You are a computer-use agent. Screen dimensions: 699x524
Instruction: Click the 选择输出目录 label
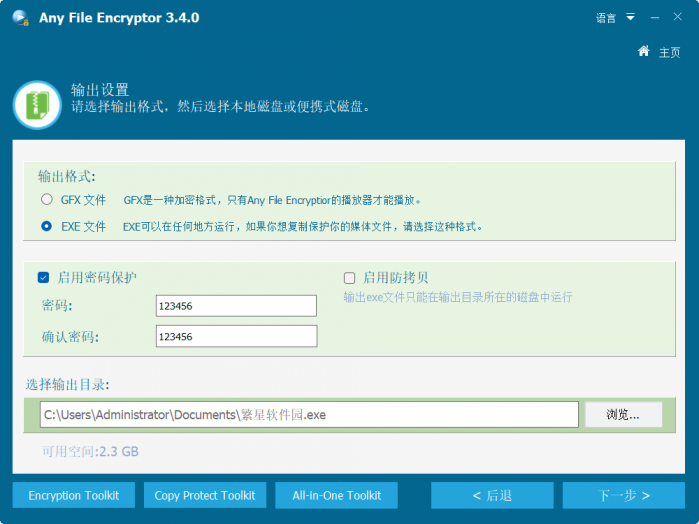point(68,384)
